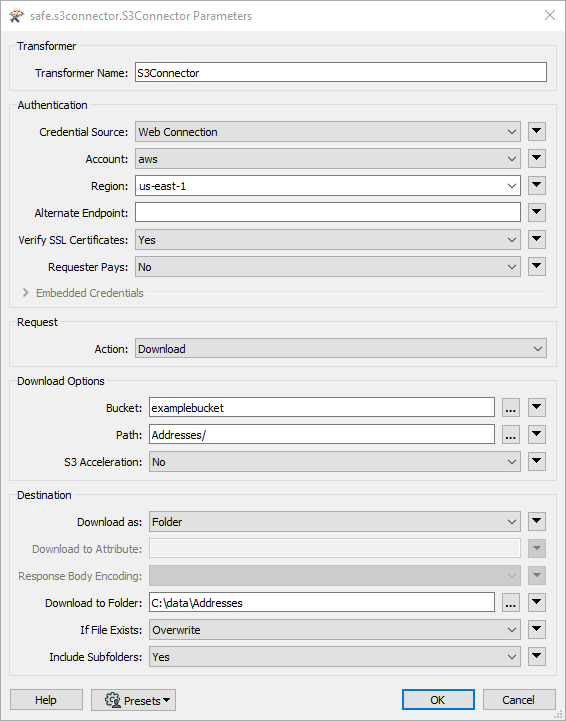Open the Requester Pays value options arrow
The width and height of the screenshot is (566, 721).
coord(537,267)
